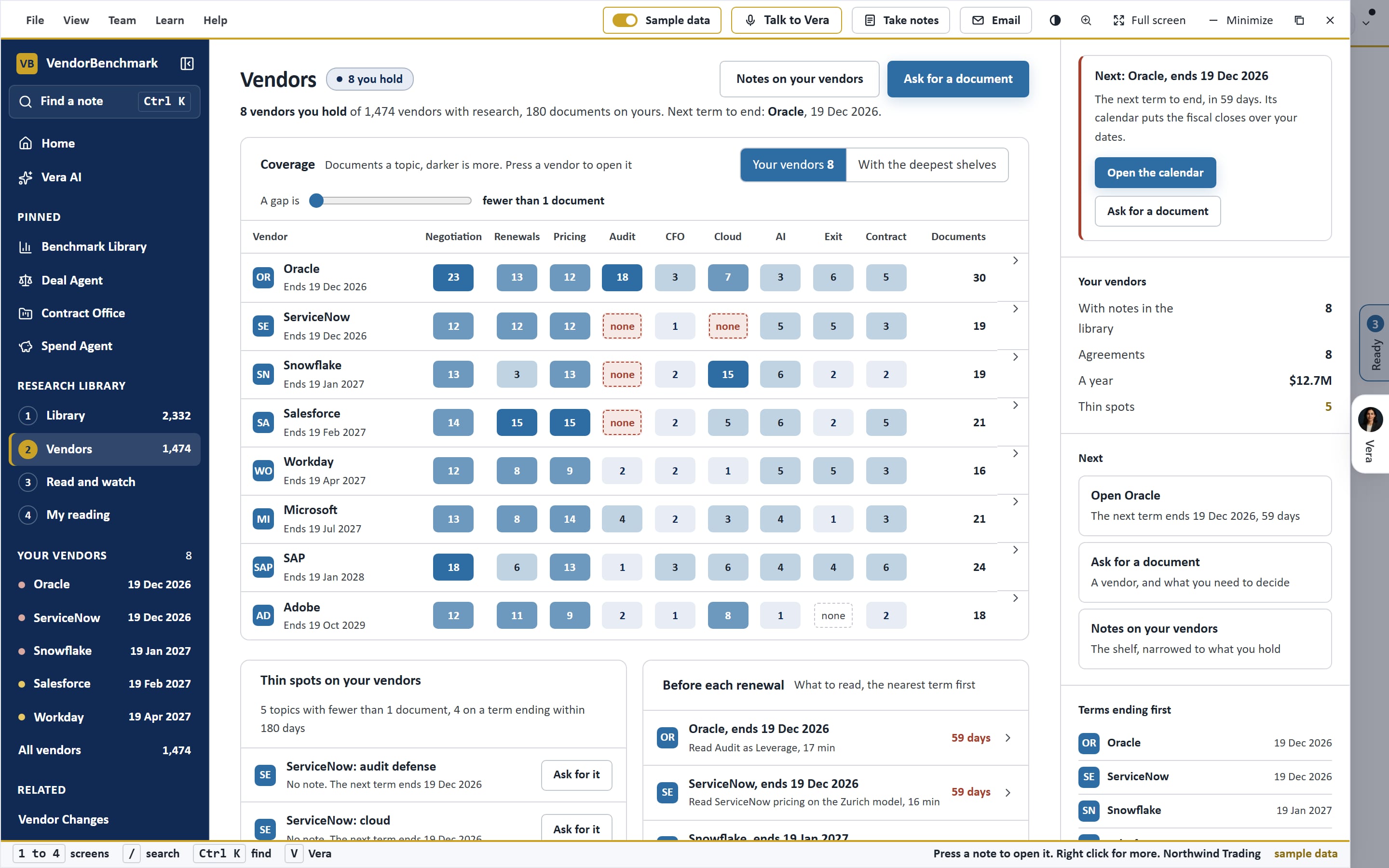Select the Your vendors 8 segment
This screenshot has height=868, width=1389.
coord(793,165)
